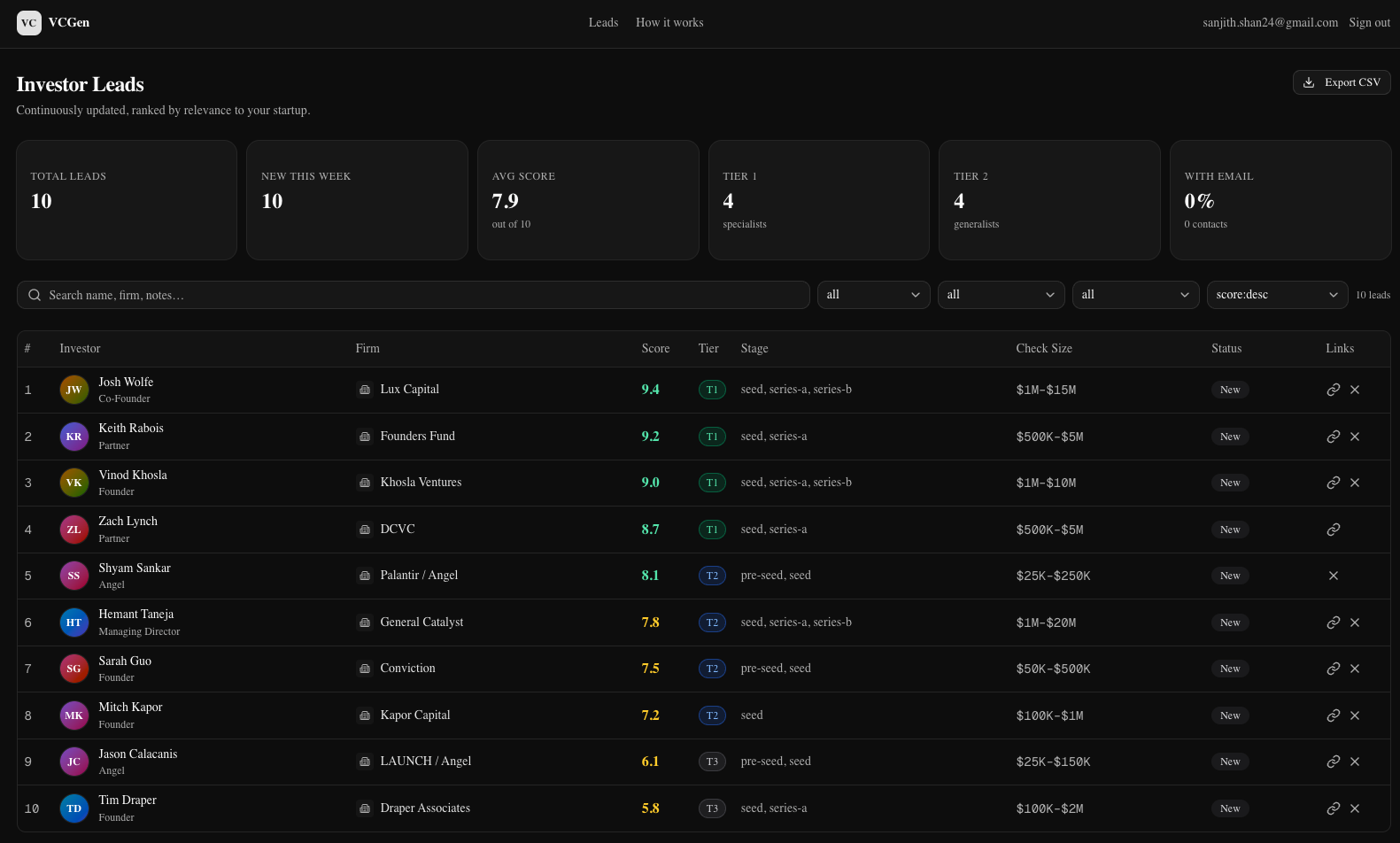The width and height of the screenshot is (1400, 843).
Task: Open link icon for Vinod Khosla
Action: click(1333, 483)
